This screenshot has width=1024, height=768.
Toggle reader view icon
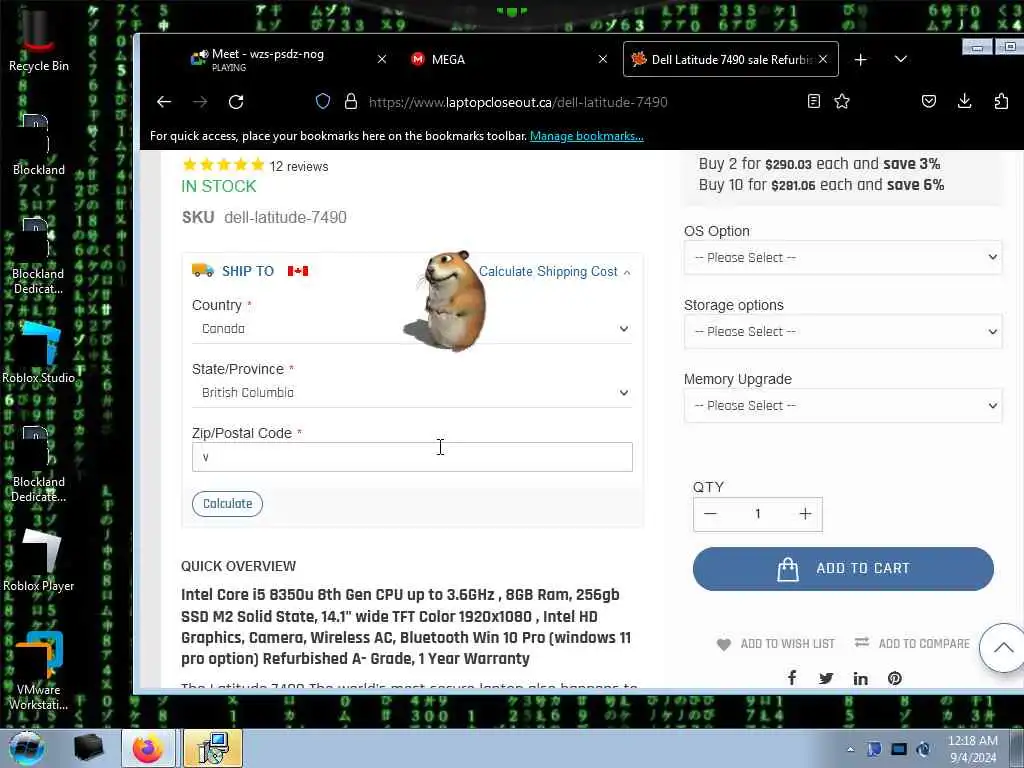[814, 101]
